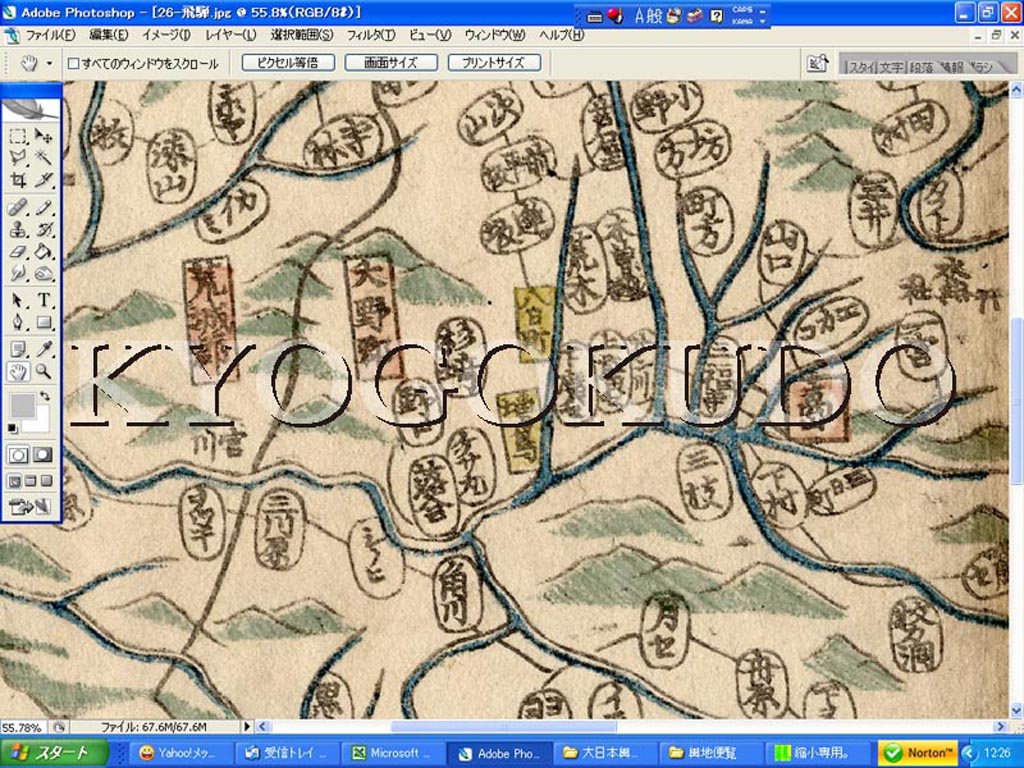Select the Smudge tool
Viewport: 1024px width, 768px height.
click(x=18, y=273)
